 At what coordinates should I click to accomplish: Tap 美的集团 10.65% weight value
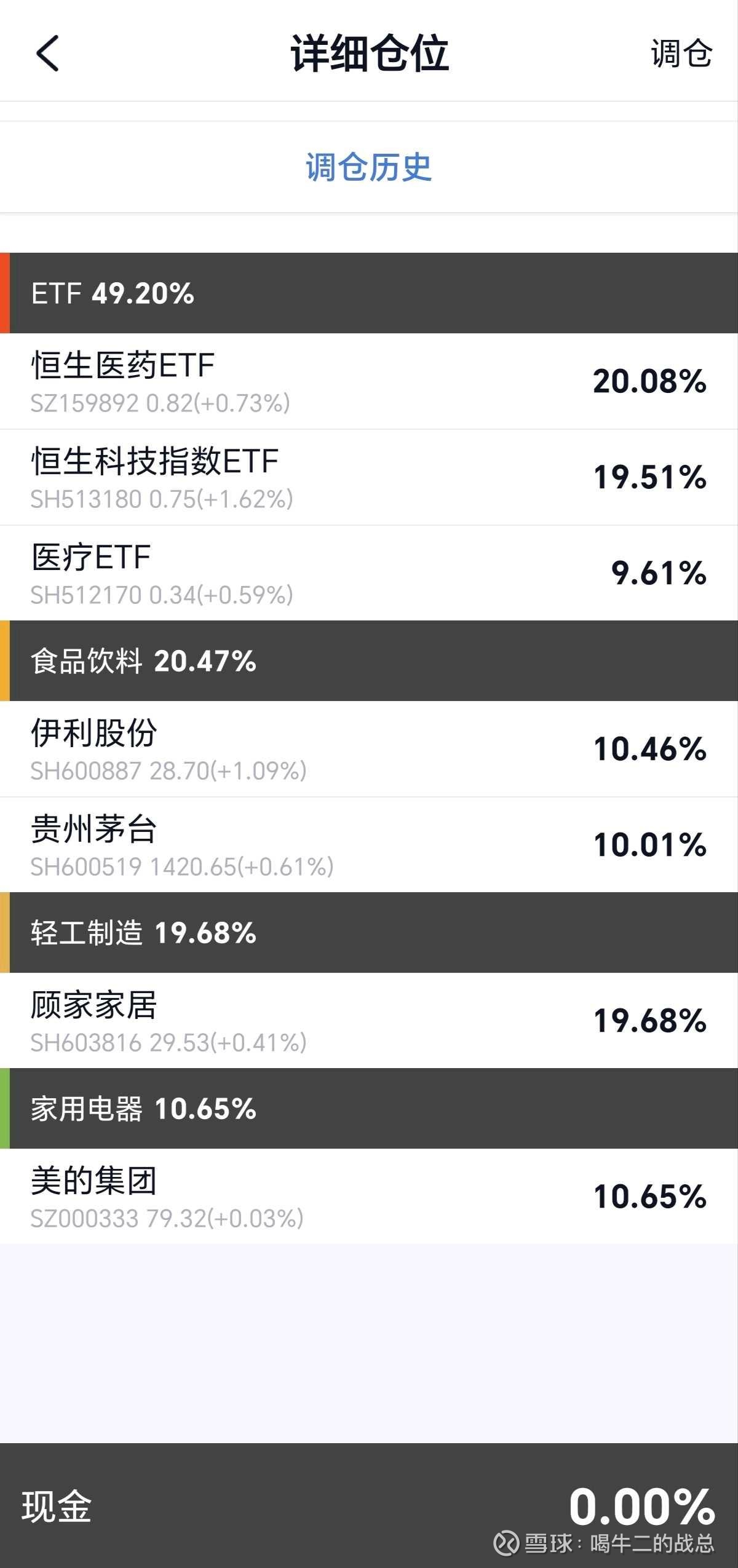[649, 1197]
